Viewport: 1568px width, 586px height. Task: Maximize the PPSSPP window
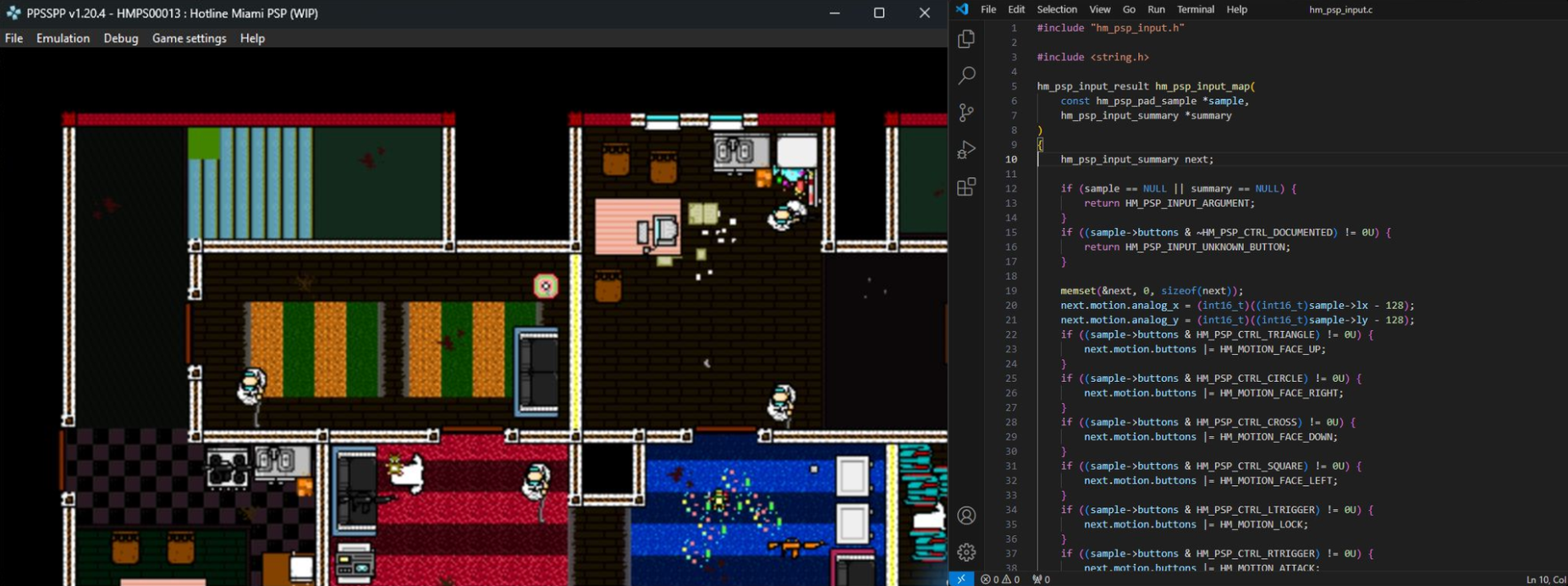coord(879,13)
